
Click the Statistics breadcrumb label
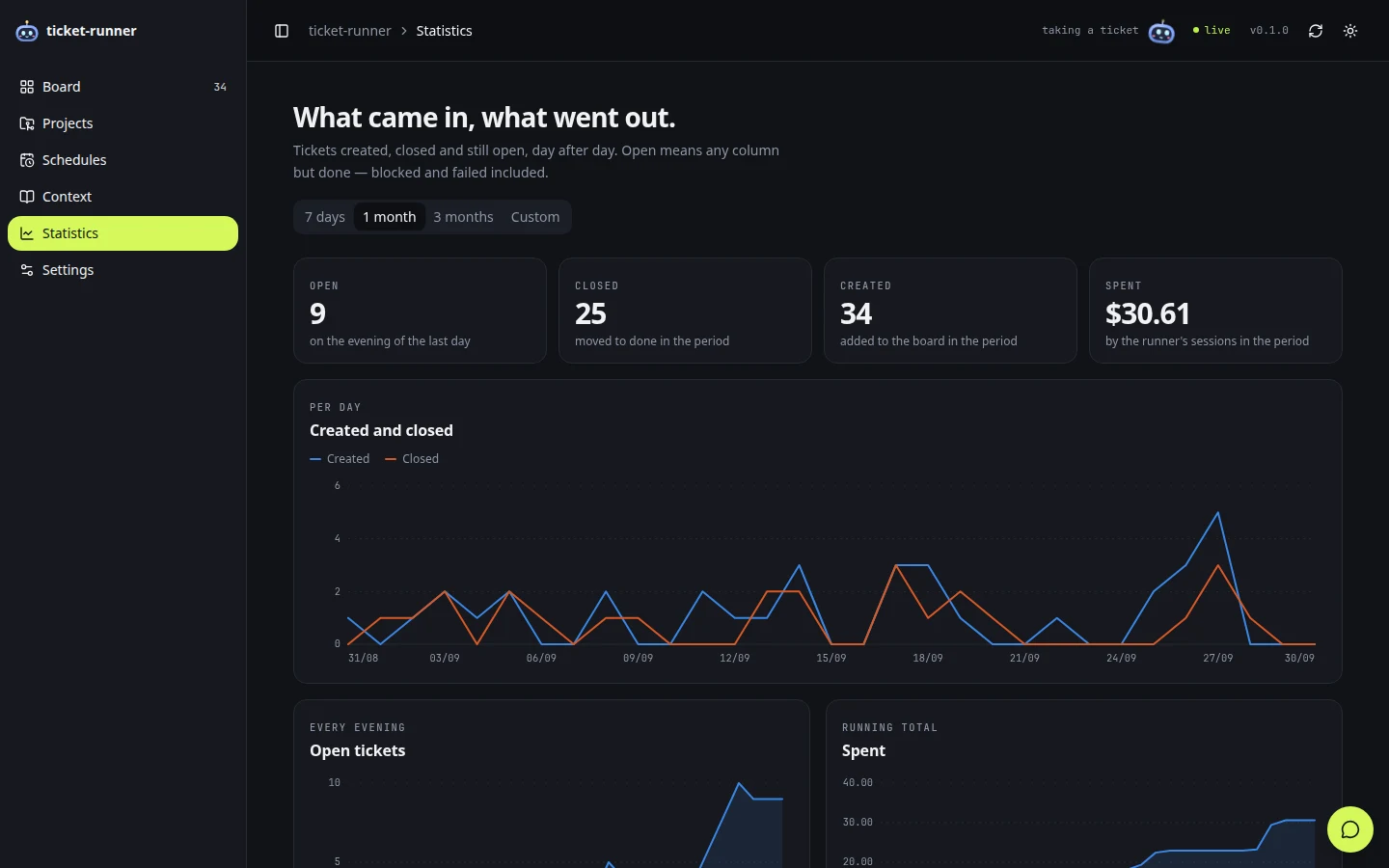pyautogui.click(x=444, y=31)
